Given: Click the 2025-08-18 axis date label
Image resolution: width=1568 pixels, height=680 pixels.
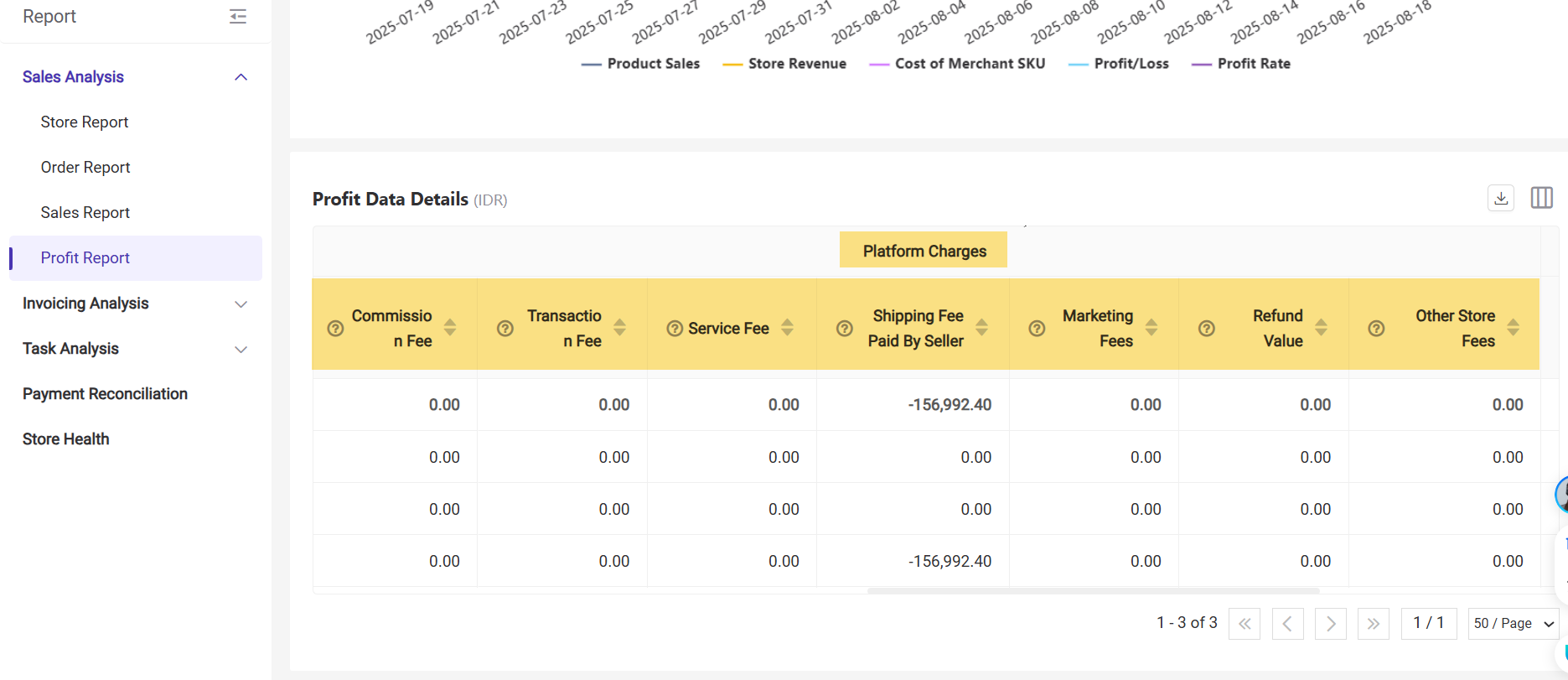Looking at the screenshot, I should pyautogui.click(x=1397, y=23).
